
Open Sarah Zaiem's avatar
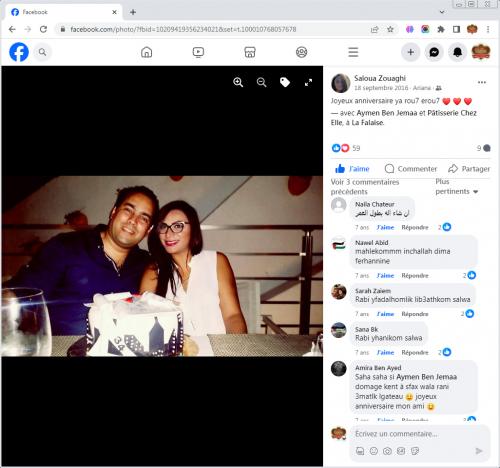[x=339, y=292]
